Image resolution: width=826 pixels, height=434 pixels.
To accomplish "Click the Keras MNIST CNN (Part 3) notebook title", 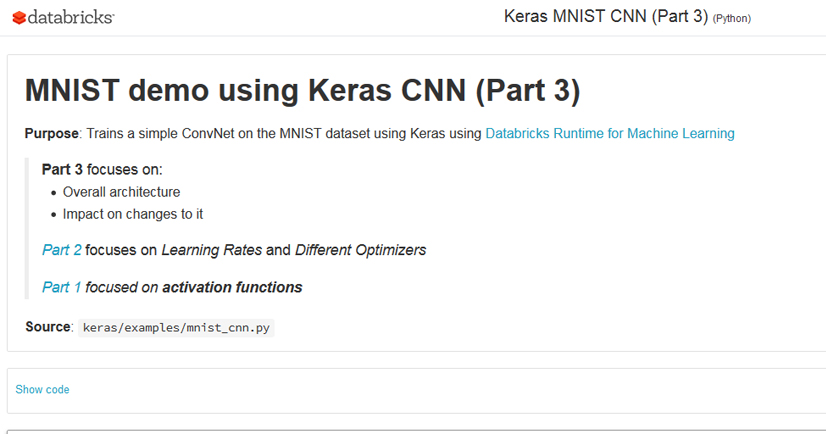I will click(x=606, y=17).
